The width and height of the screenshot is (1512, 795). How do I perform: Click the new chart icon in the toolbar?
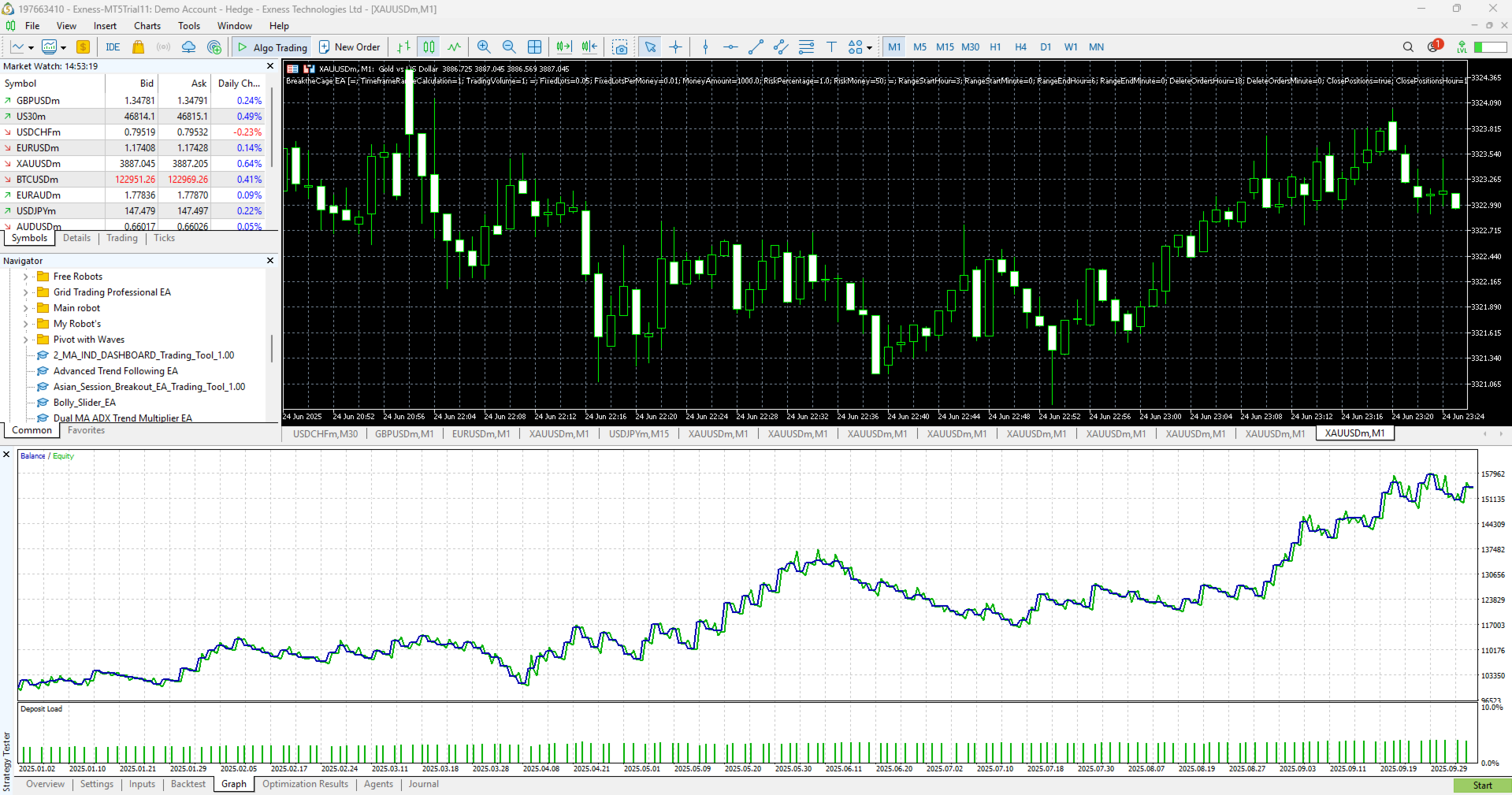point(17,47)
